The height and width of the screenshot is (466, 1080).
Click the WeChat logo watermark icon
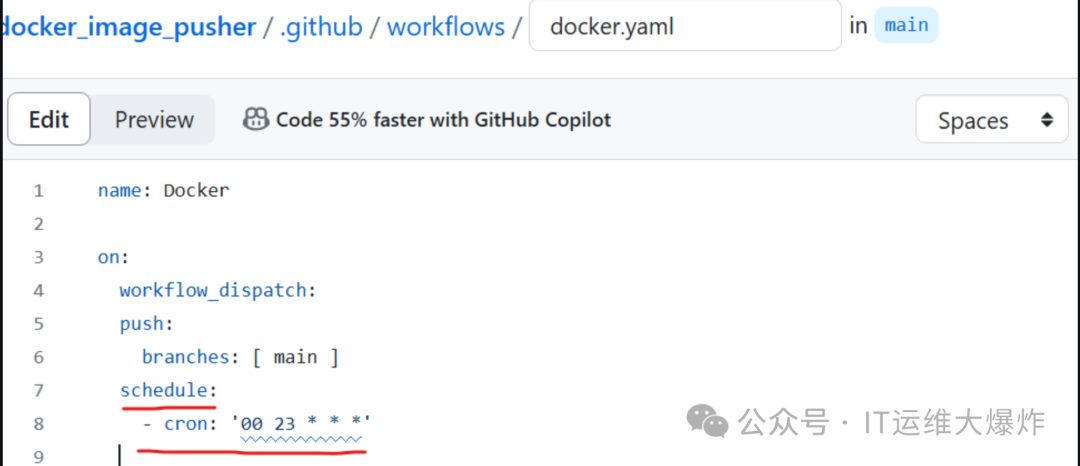pyautogui.click(x=707, y=421)
